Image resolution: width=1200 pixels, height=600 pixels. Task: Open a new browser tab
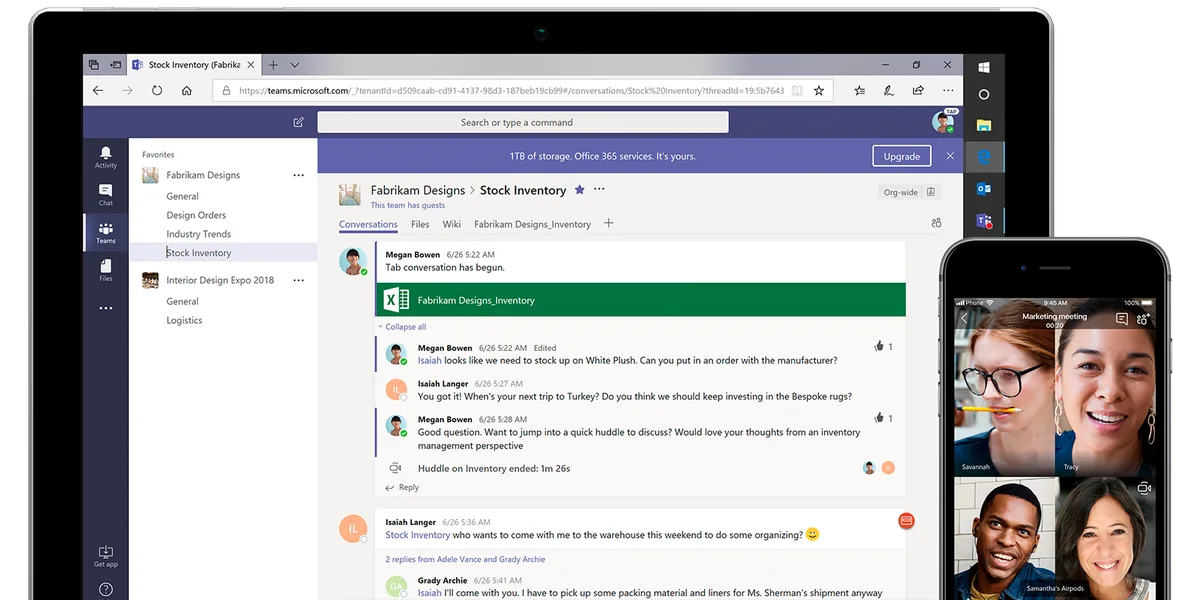pos(274,65)
